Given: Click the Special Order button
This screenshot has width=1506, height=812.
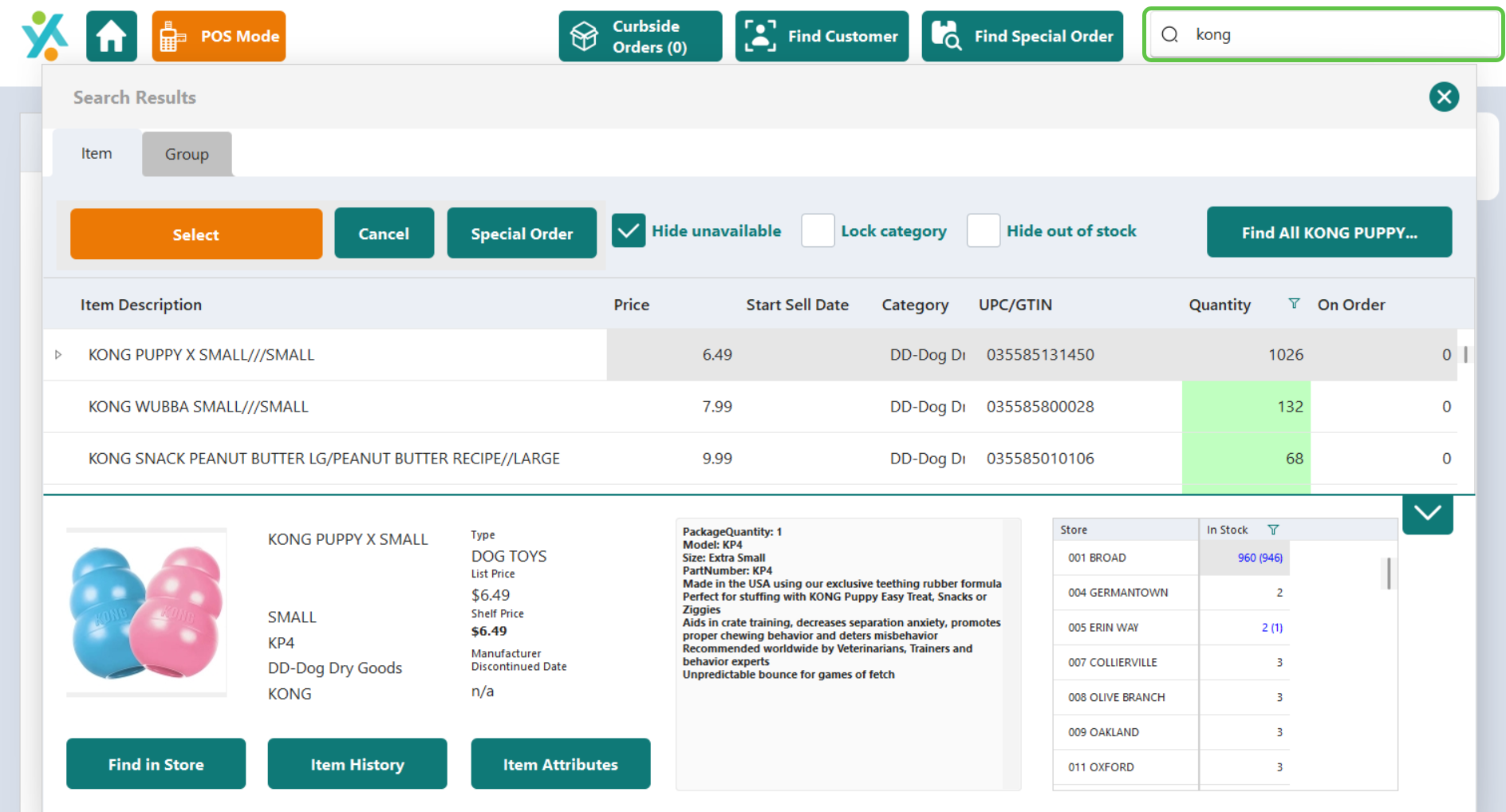Looking at the screenshot, I should (x=522, y=234).
